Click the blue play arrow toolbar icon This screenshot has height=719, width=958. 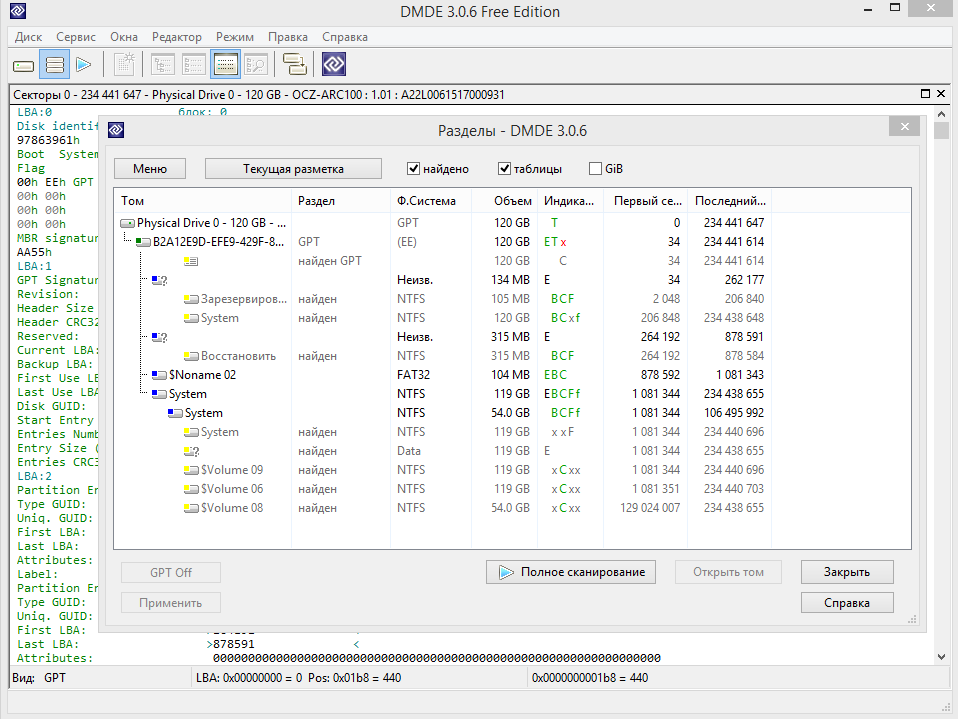[x=84, y=65]
